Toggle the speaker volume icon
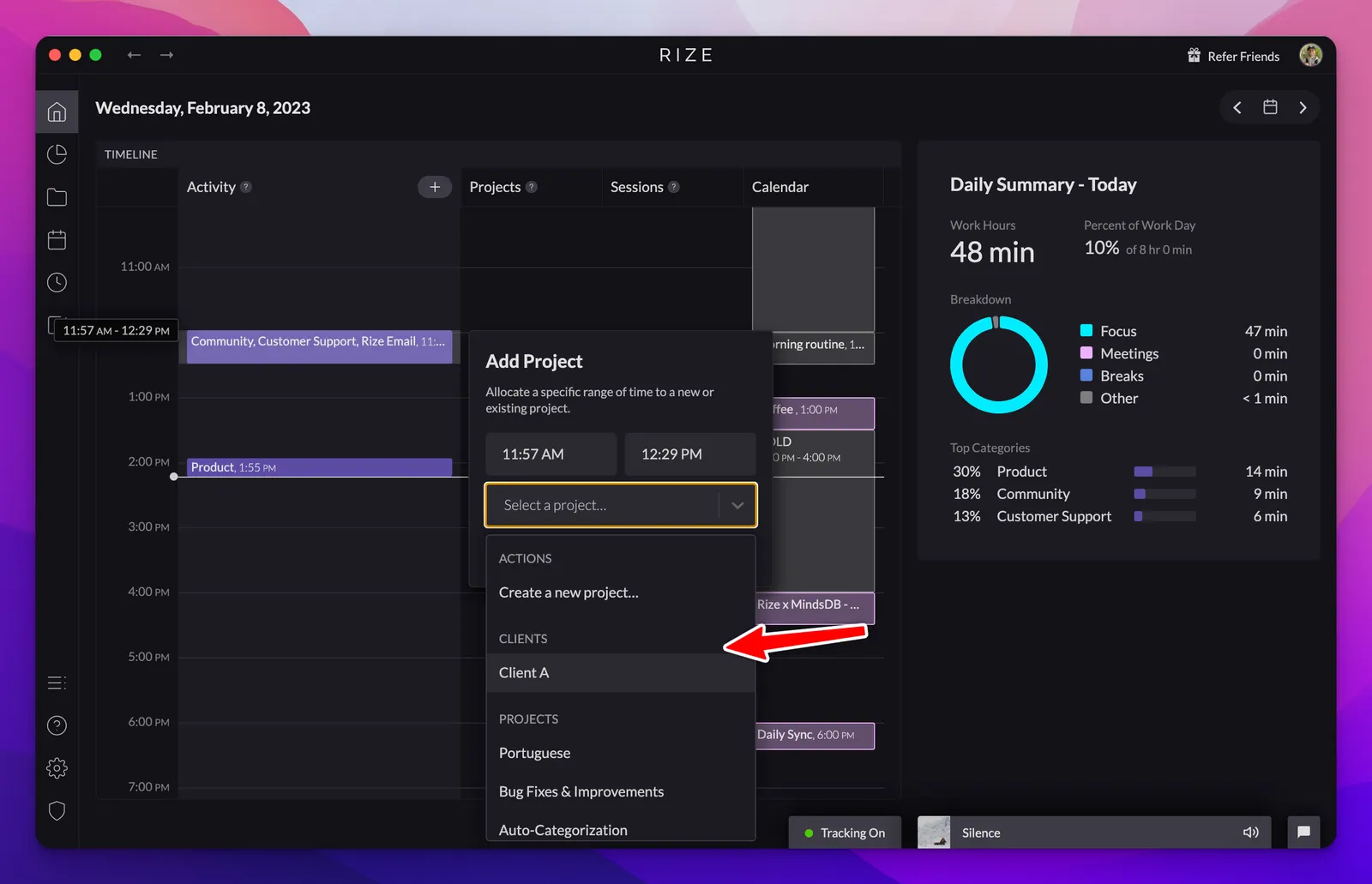Screen dimensions: 1372x884 pyautogui.click(x=1251, y=833)
